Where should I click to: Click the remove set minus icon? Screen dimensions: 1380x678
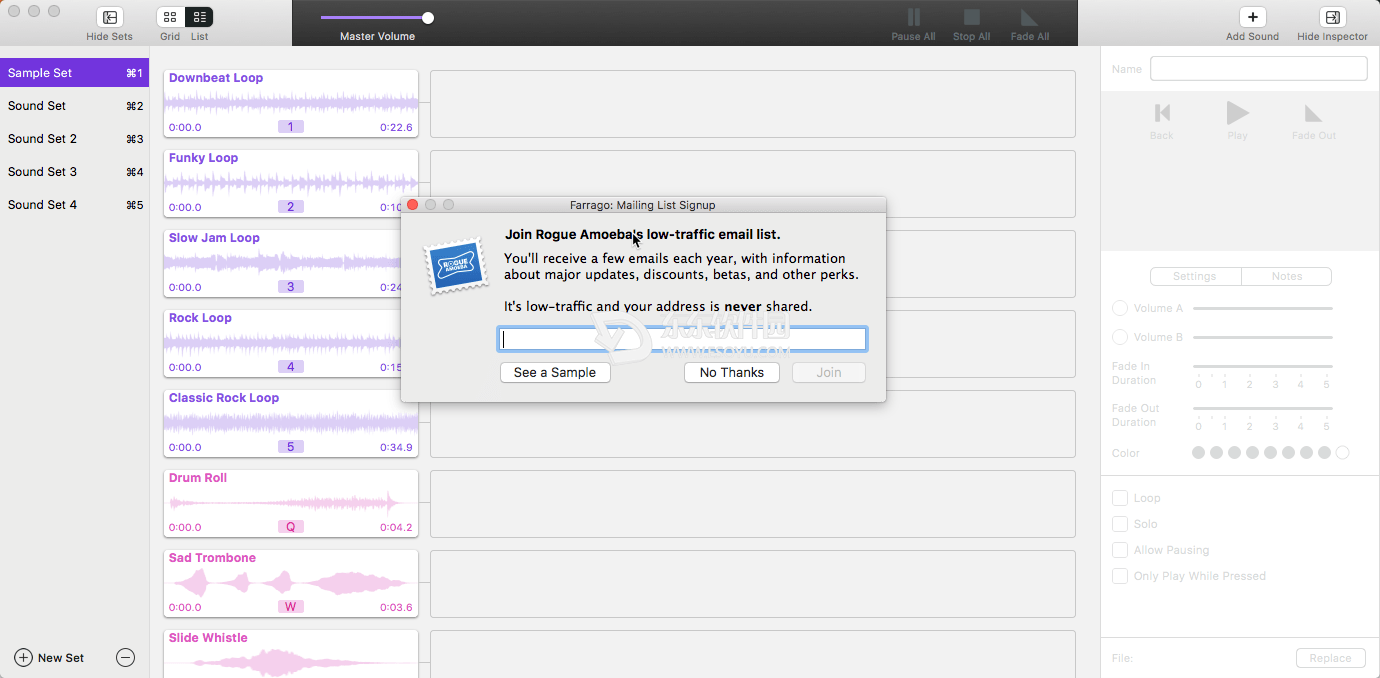(125, 657)
